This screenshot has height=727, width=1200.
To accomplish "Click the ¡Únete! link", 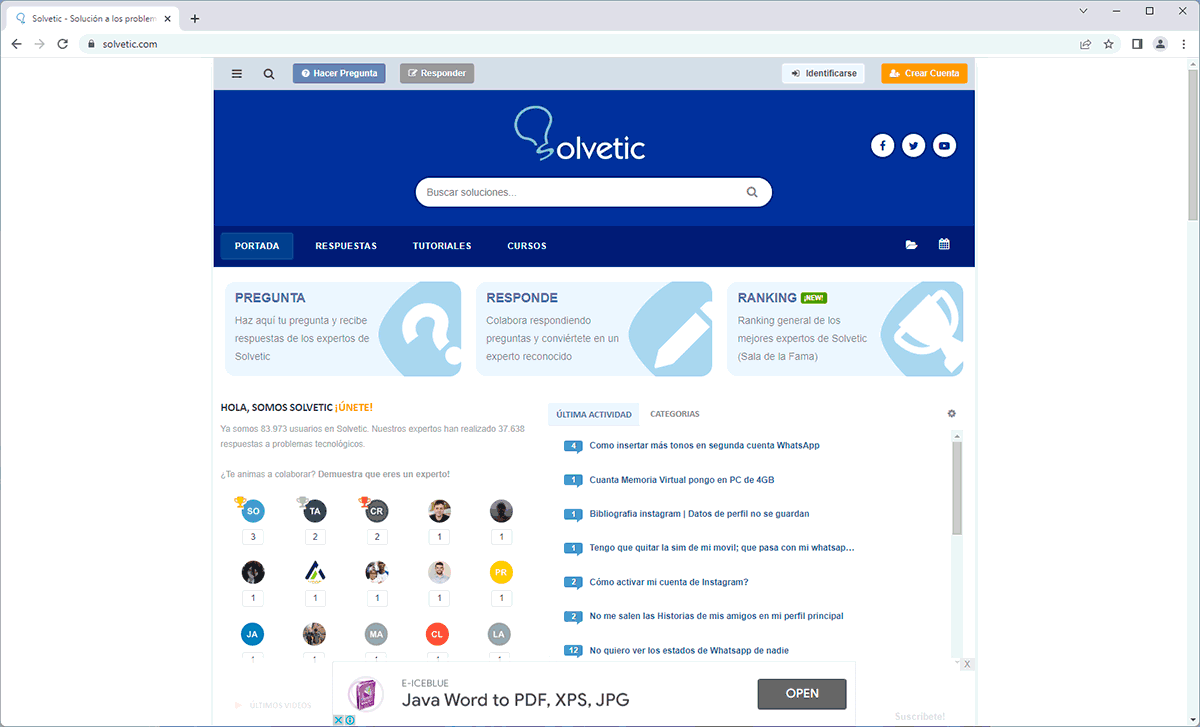I will click(x=354, y=407).
